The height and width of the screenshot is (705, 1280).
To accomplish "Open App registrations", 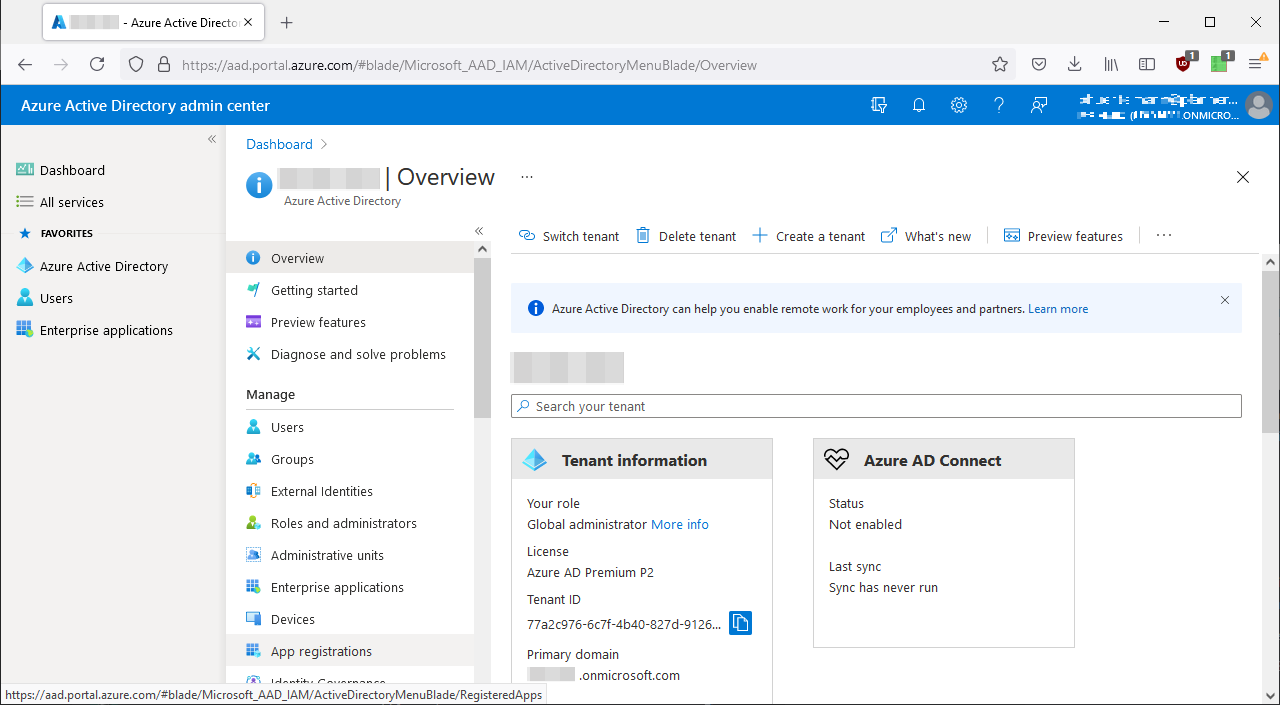I will (320, 650).
